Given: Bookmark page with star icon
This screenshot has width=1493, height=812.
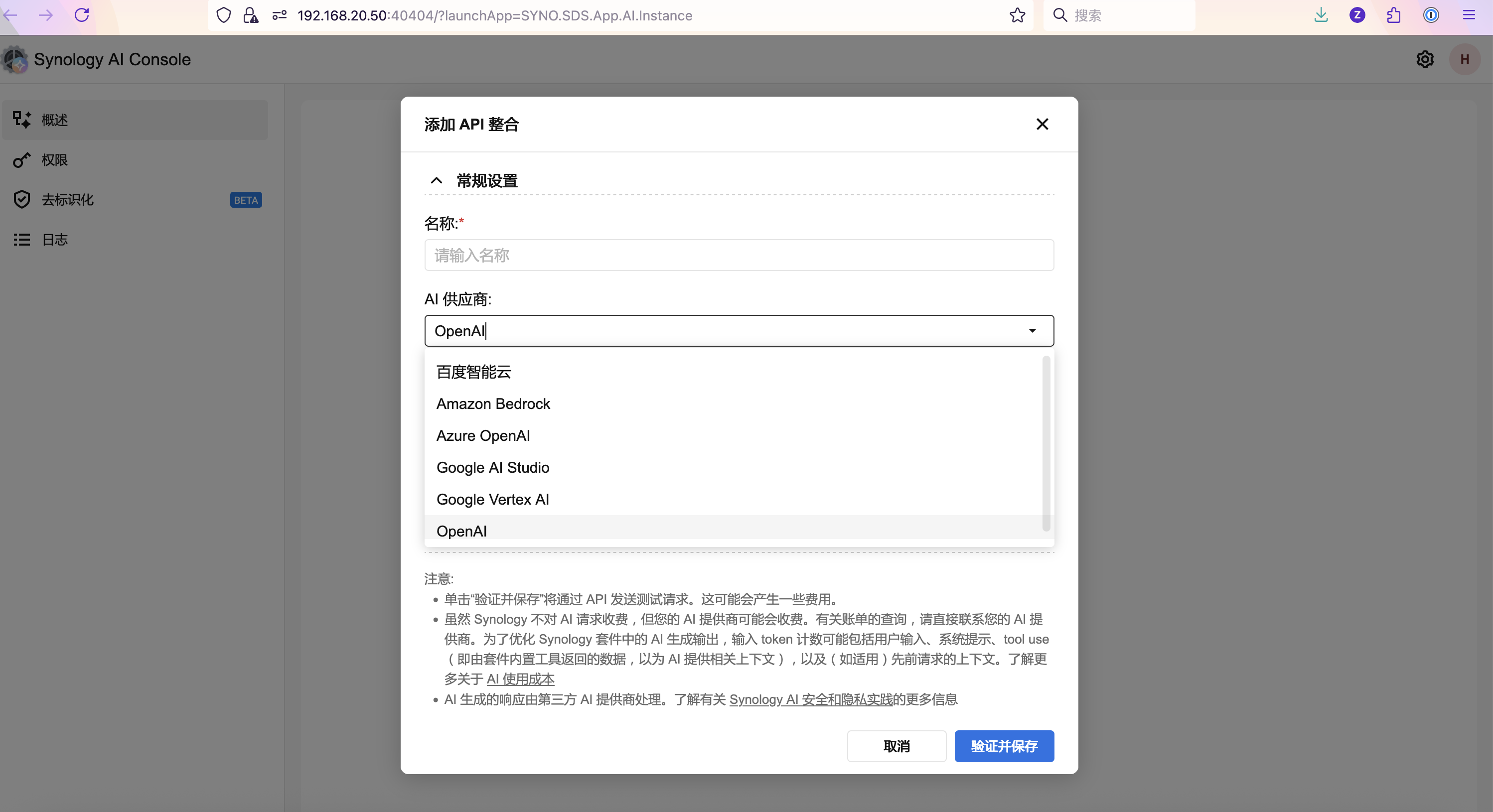Looking at the screenshot, I should pos(1017,15).
